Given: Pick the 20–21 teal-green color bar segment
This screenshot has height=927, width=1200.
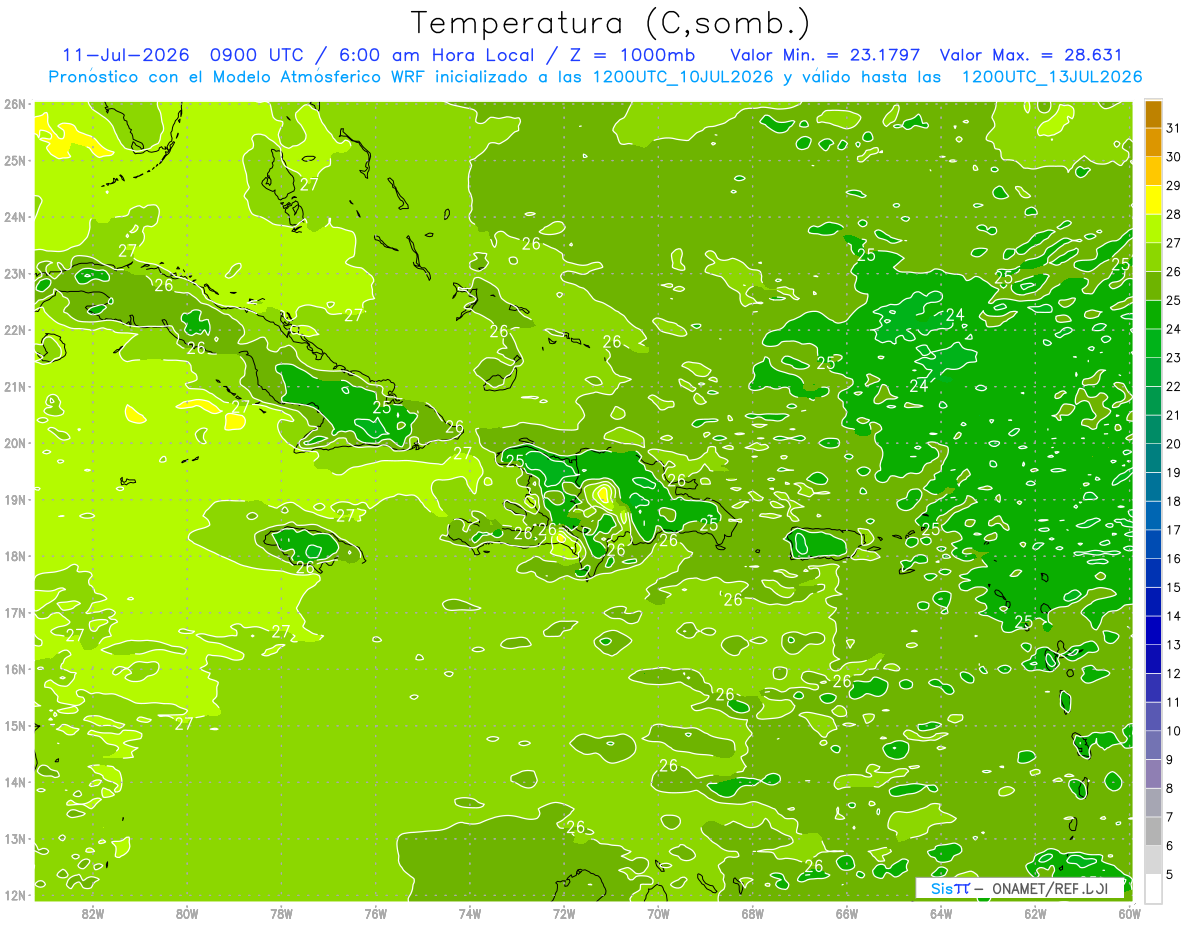Looking at the screenshot, I should click(x=1152, y=429).
